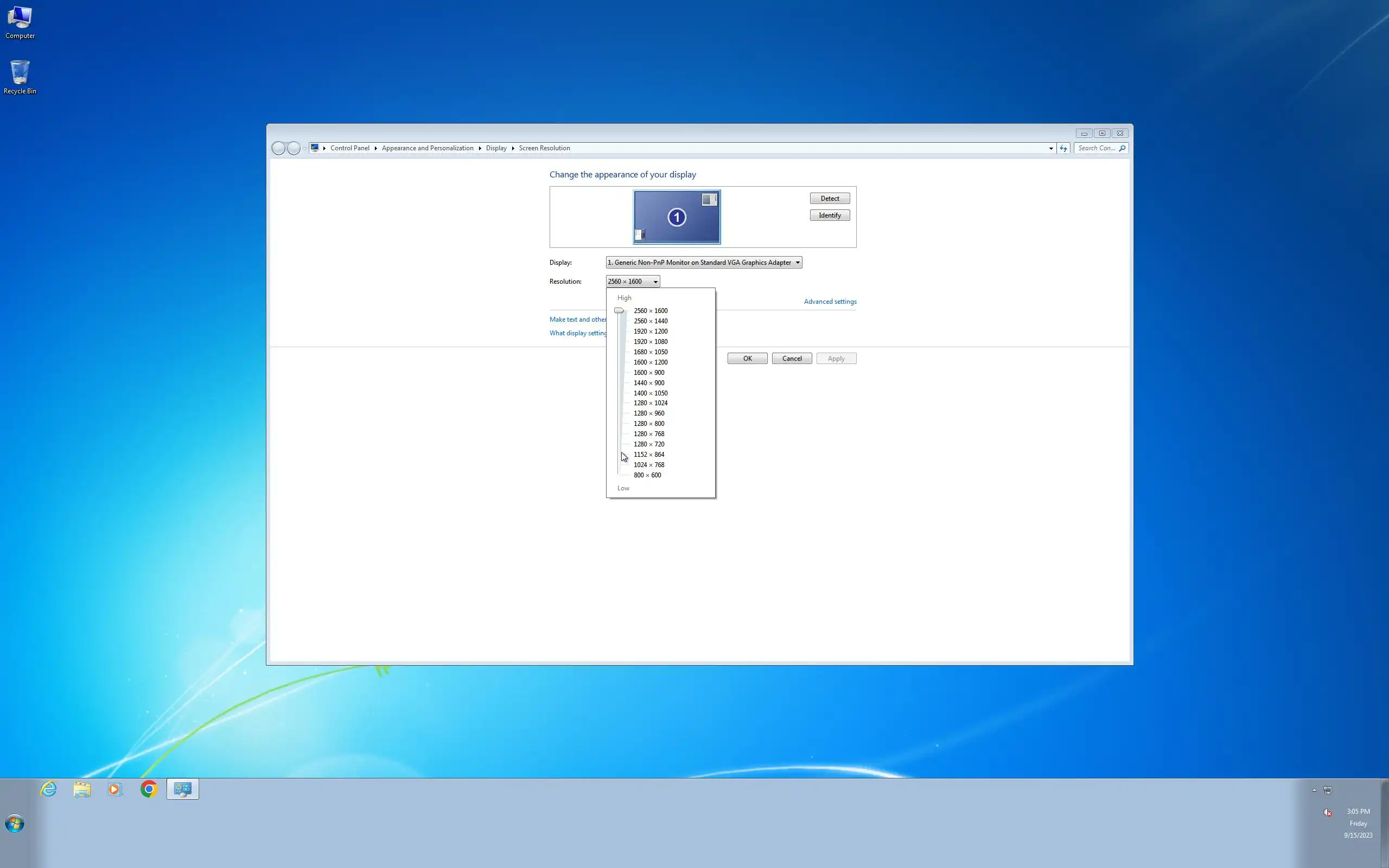The image size is (1389, 868).
Task: Open the Advanced settings link
Action: pyautogui.click(x=830, y=302)
